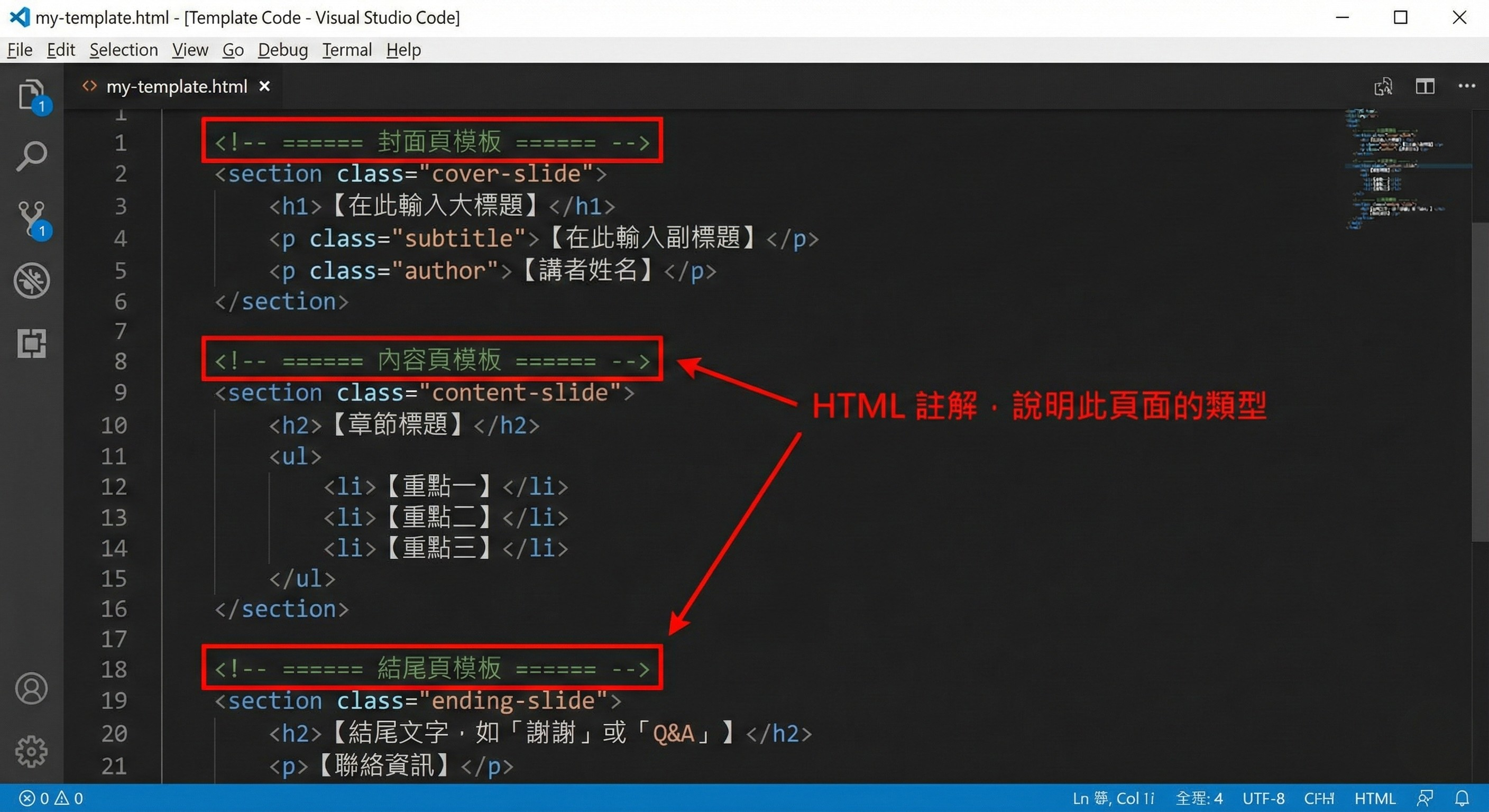Click the minimap code overview
Image resolution: width=1489 pixels, height=812 pixels.
click(1399, 168)
